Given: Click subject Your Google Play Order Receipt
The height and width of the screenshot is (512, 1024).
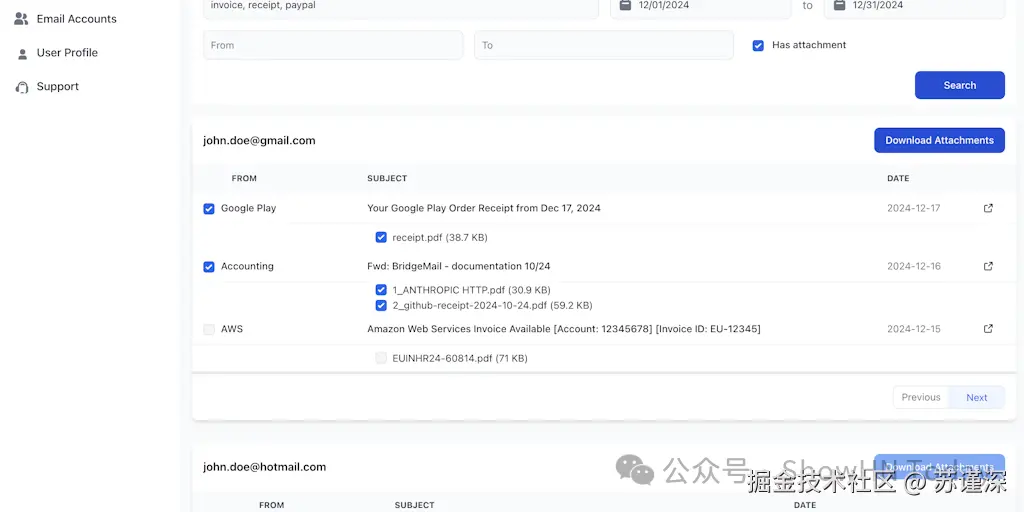Looking at the screenshot, I should (x=484, y=208).
